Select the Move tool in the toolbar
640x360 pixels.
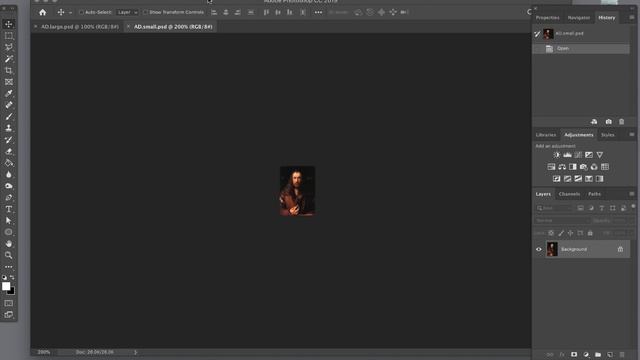coord(9,24)
